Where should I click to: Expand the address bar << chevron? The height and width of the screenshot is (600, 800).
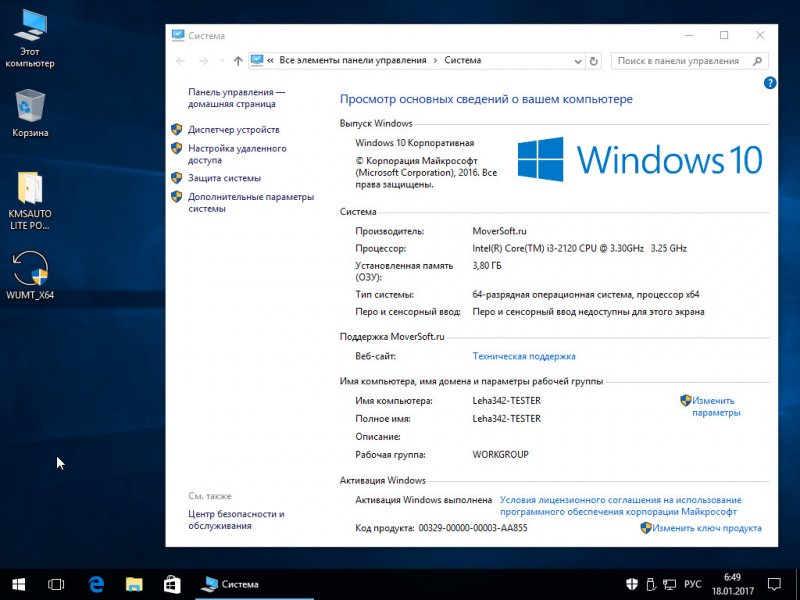270,60
